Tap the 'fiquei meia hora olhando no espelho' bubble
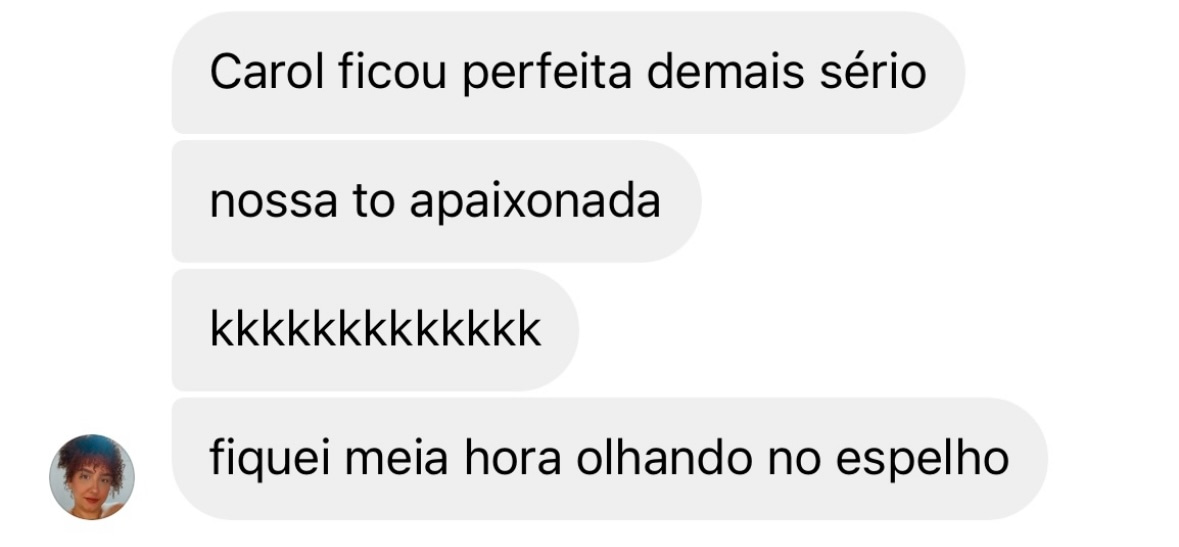Viewport: 1179px width, 547px height. pos(609,458)
